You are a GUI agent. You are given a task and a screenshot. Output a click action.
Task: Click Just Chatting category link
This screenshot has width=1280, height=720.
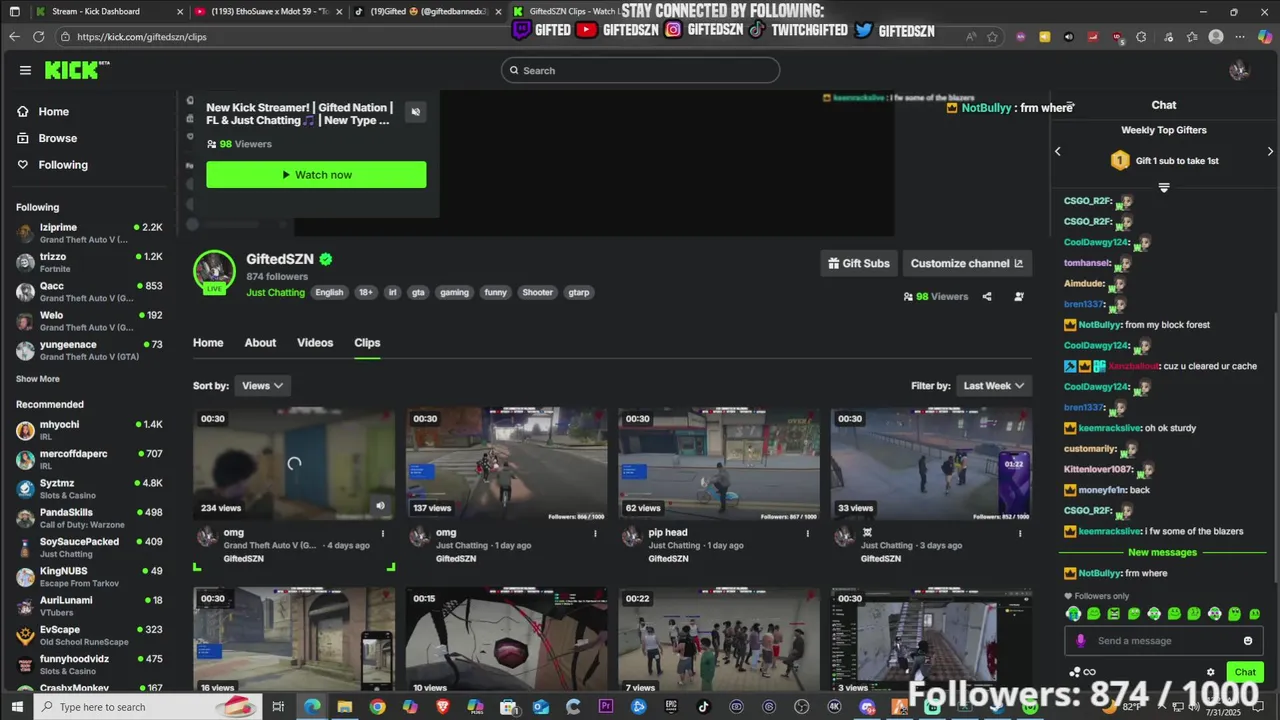(276, 293)
